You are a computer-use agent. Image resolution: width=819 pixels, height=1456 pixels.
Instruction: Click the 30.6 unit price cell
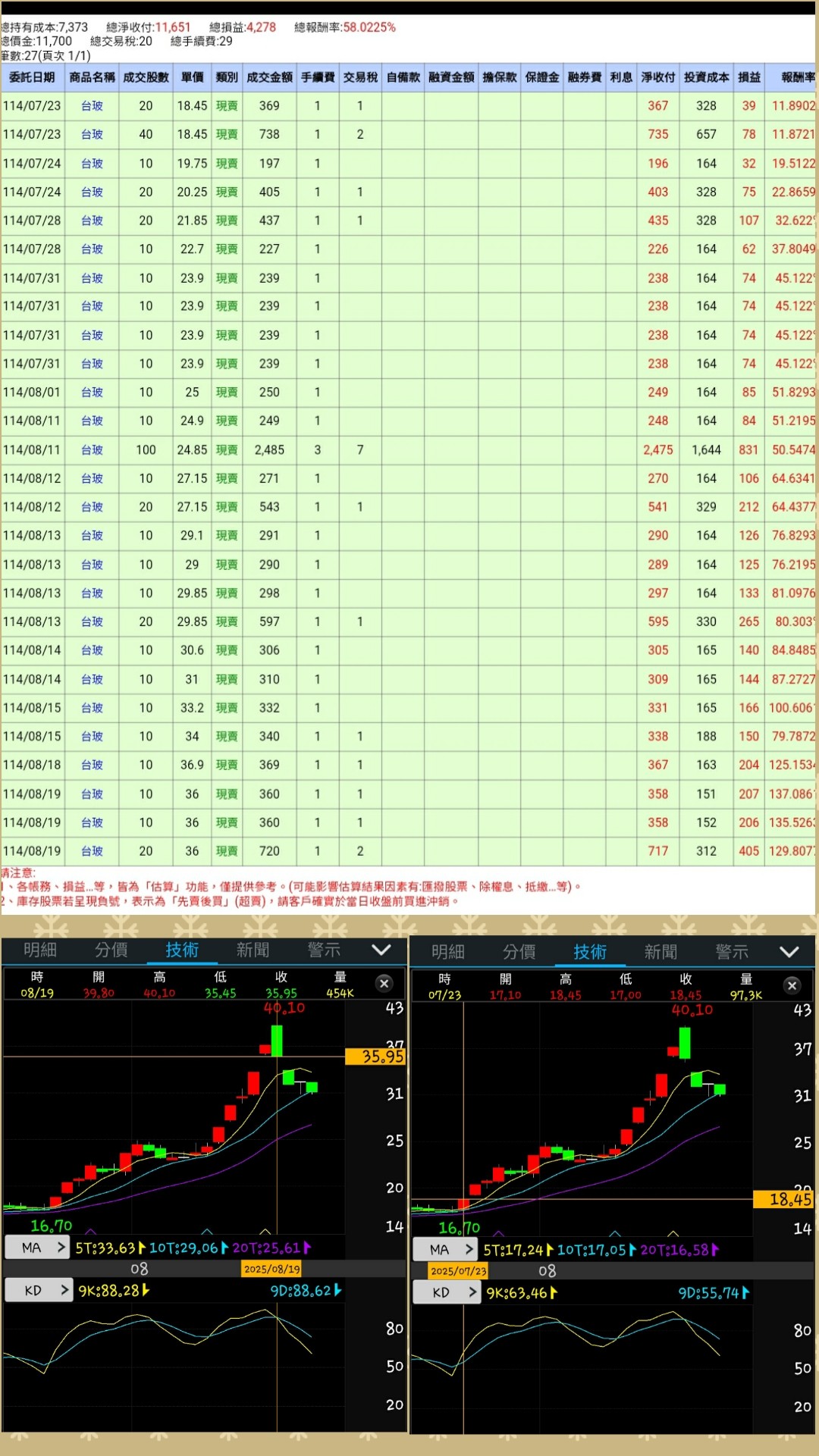tap(192, 650)
